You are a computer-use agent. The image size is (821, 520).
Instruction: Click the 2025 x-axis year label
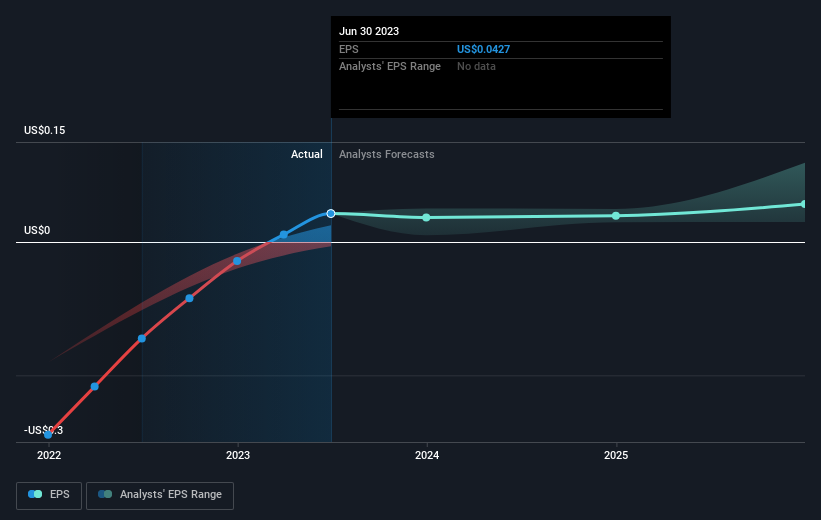(616, 455)
